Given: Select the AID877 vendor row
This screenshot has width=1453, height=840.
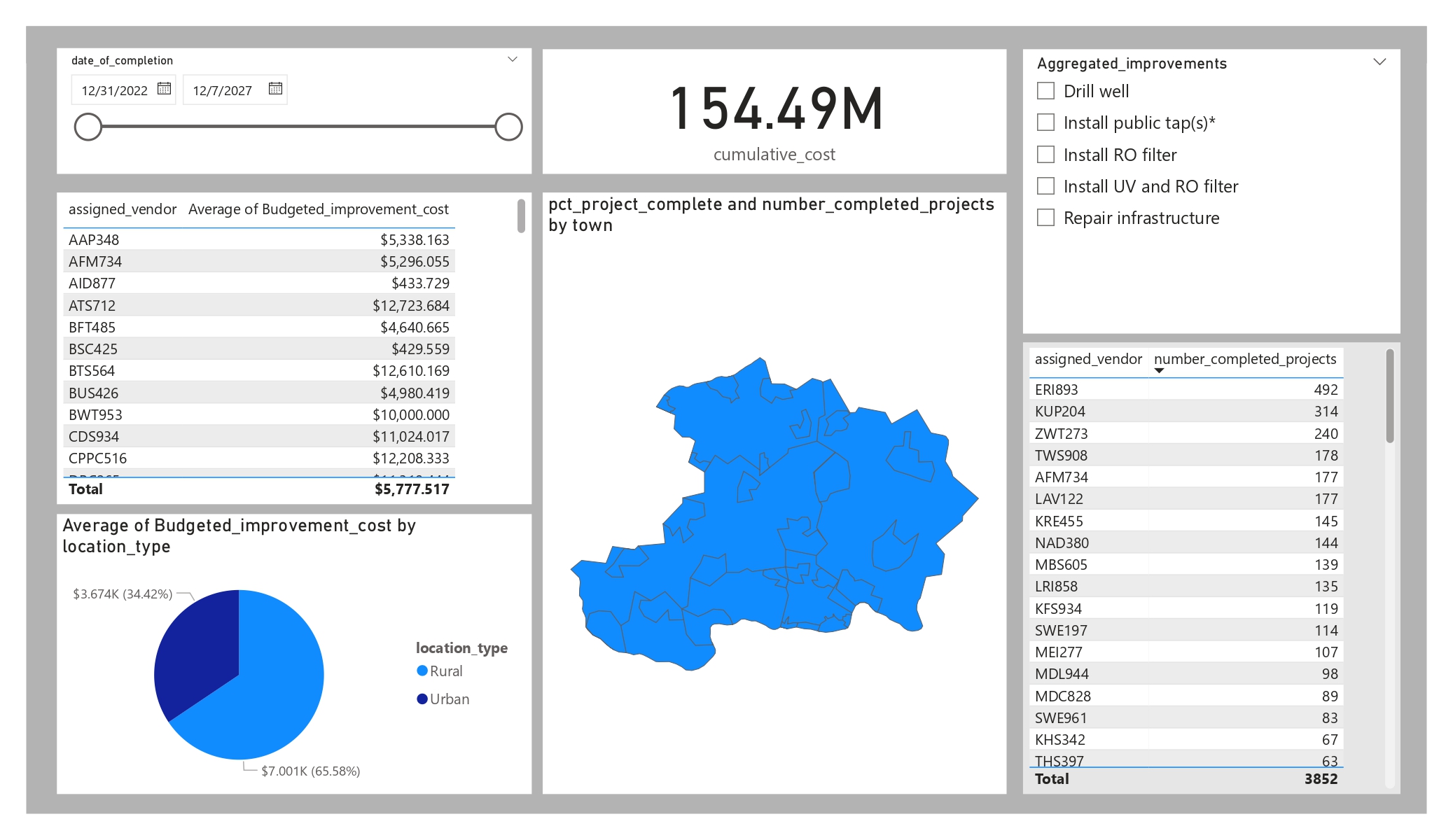Looking at the screenshot, I should pos(259,283).
